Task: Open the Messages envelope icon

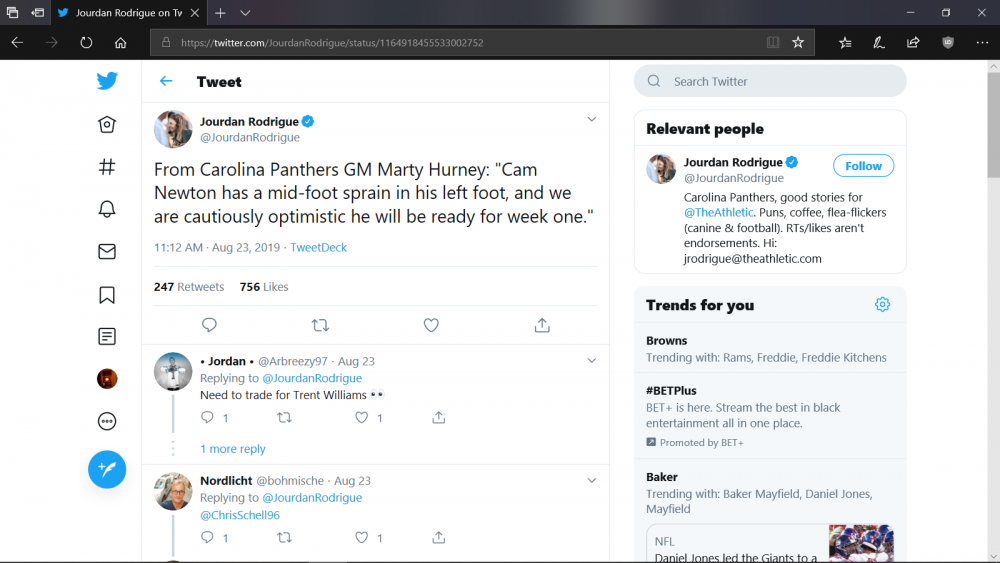Action: click(107, 252)
